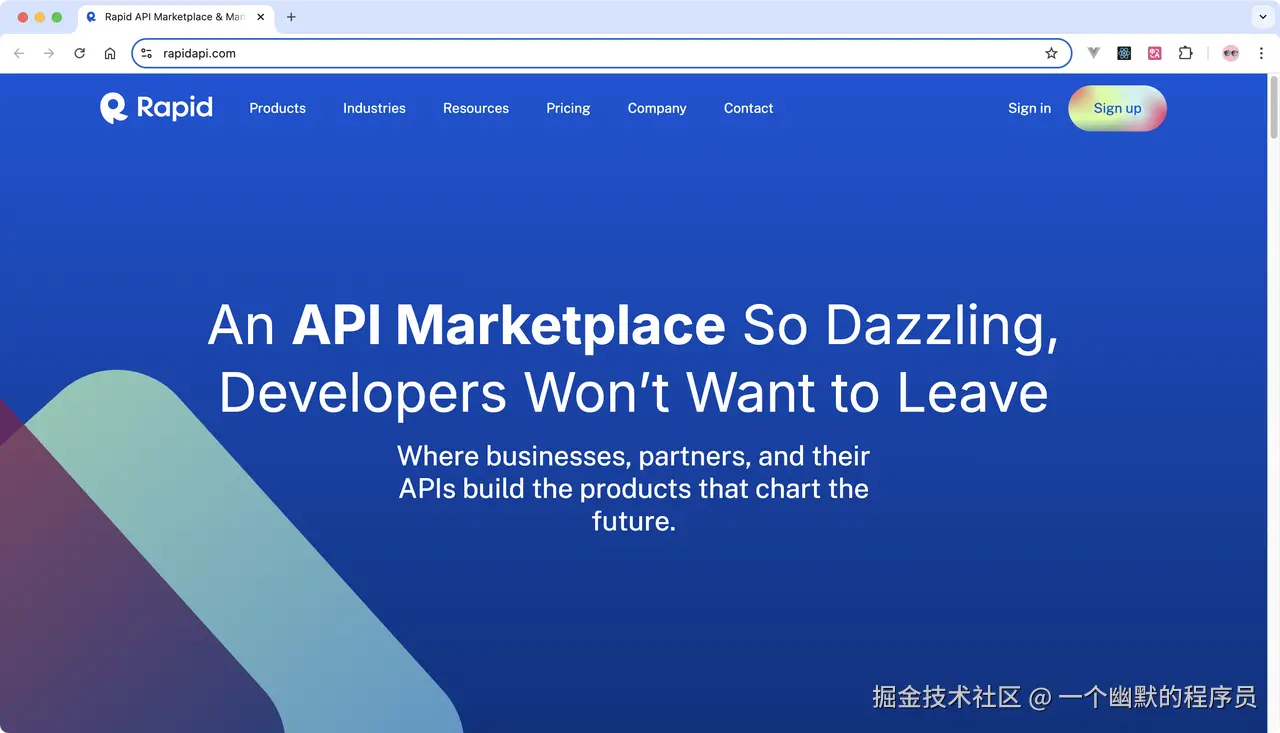Viewport: 1280px width, 733px height.
Task: Bookmark the page with the star icon
Action: coord(1051,52)
